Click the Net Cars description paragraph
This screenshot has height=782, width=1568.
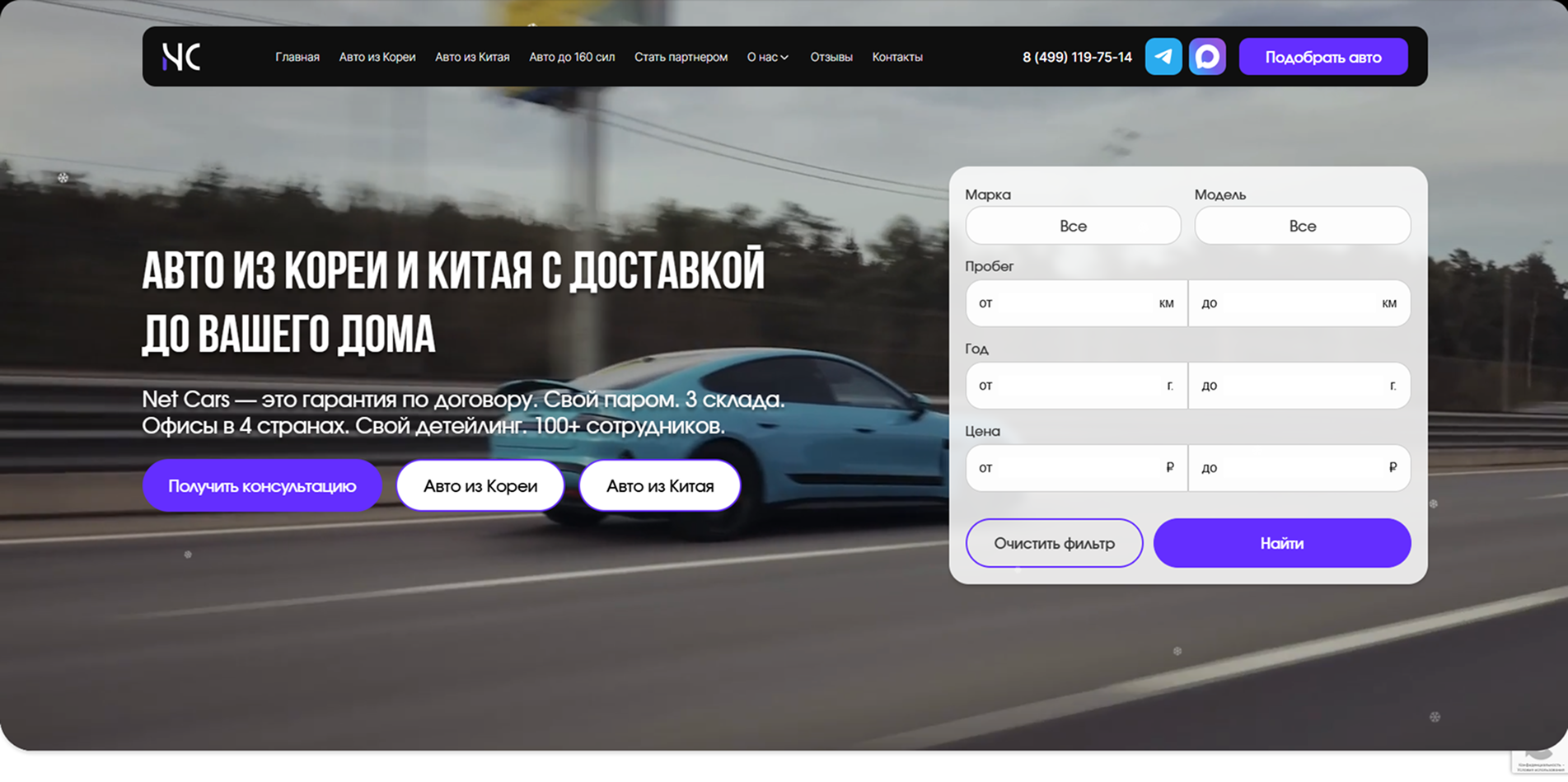coord(463,412)
